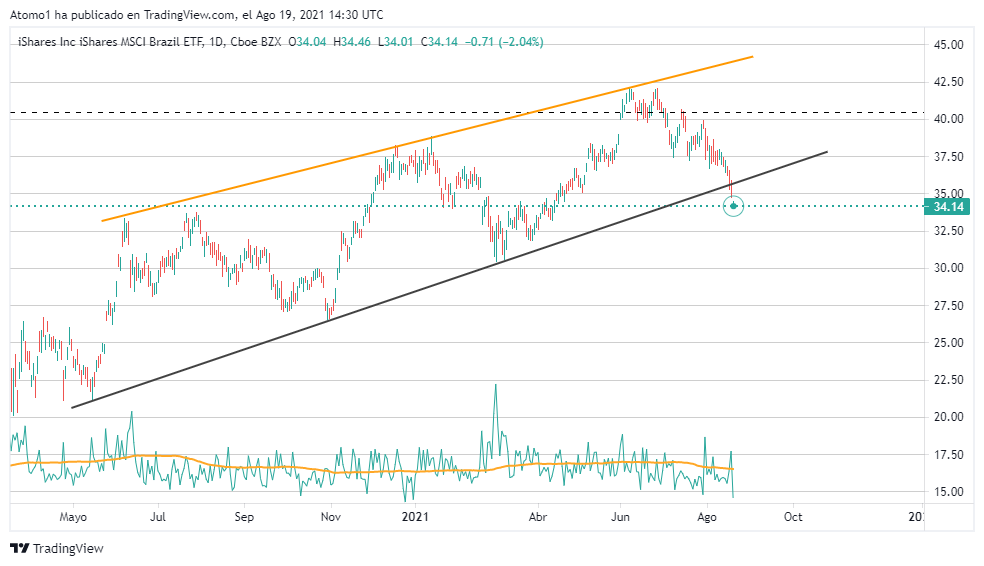The height and width of the screenshot is (566, 984).
Task: Select the dark gray lower channel trendline
Action: point(449,280)
